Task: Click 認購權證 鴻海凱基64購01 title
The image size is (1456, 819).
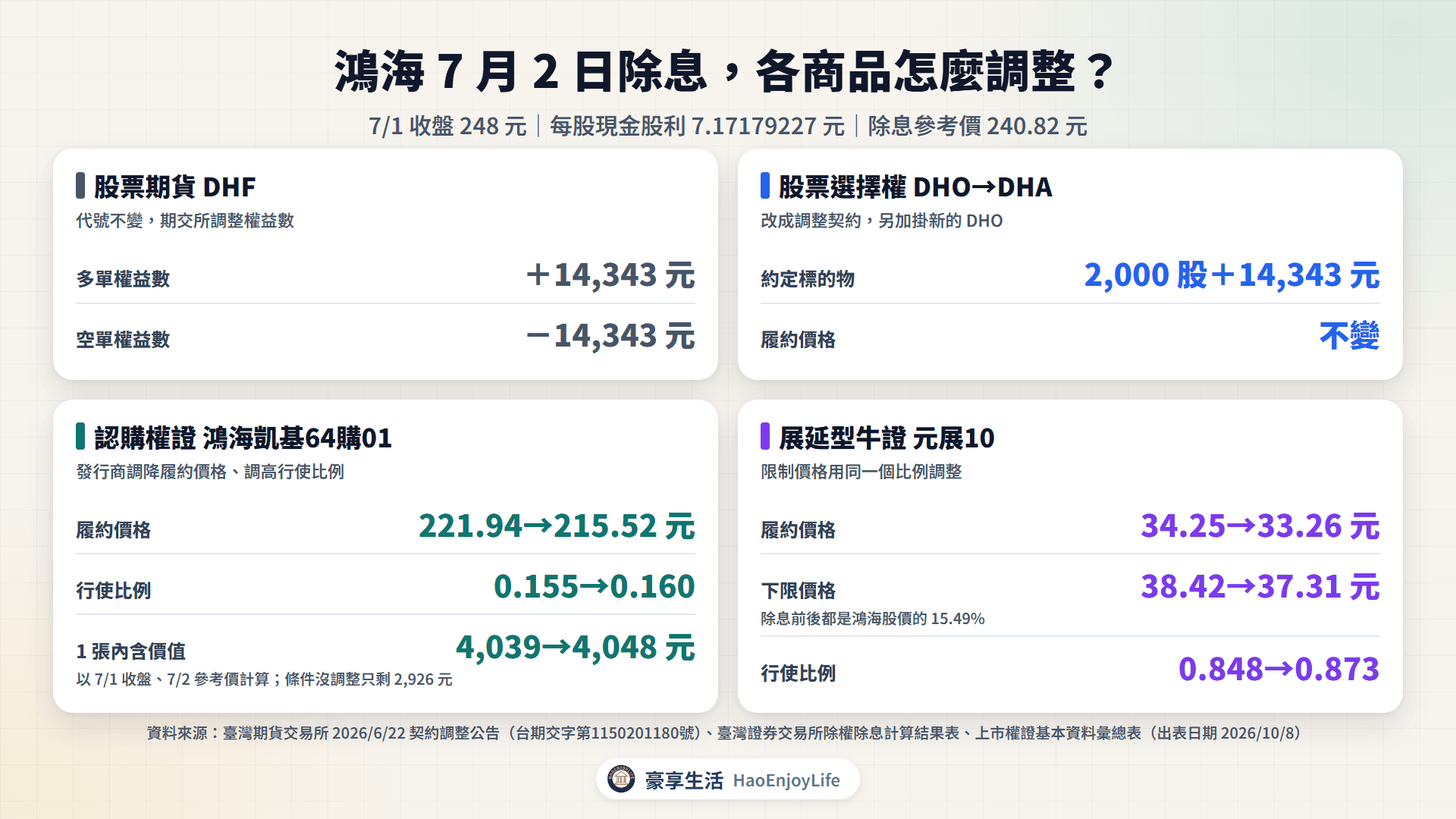Action: click(x=243, y=438)
